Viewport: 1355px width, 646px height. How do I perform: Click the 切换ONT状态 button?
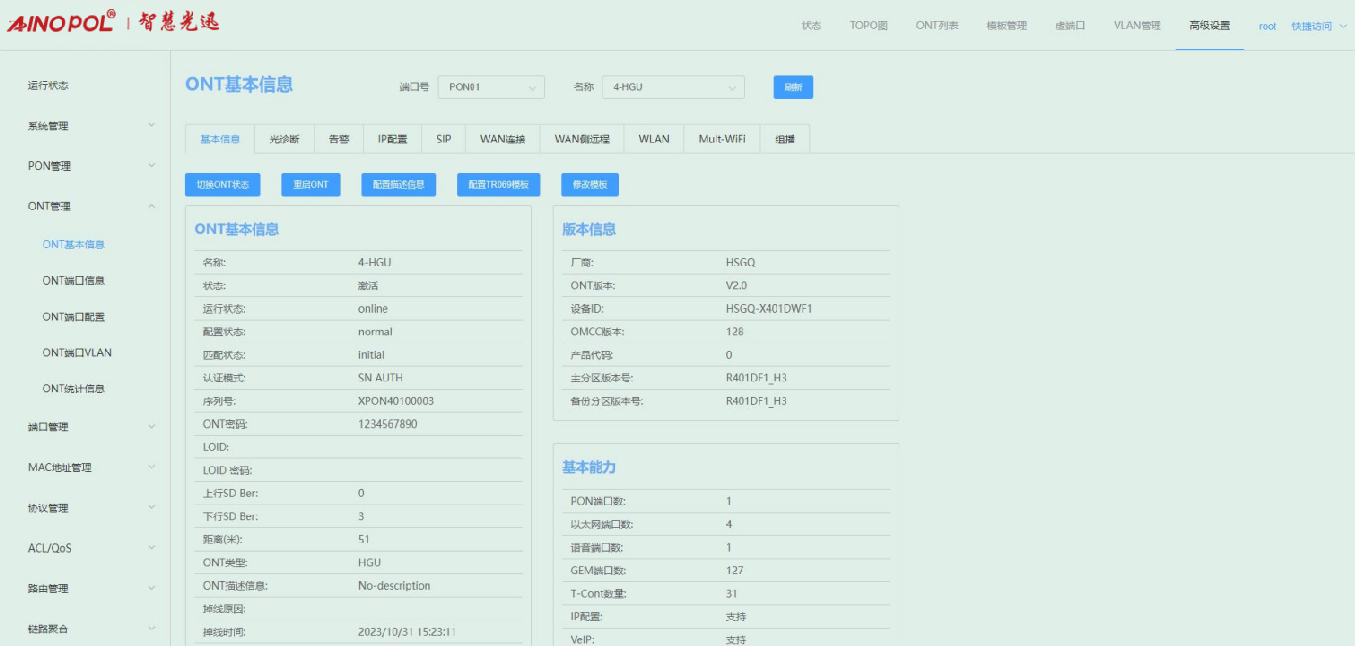coord(222,185)
